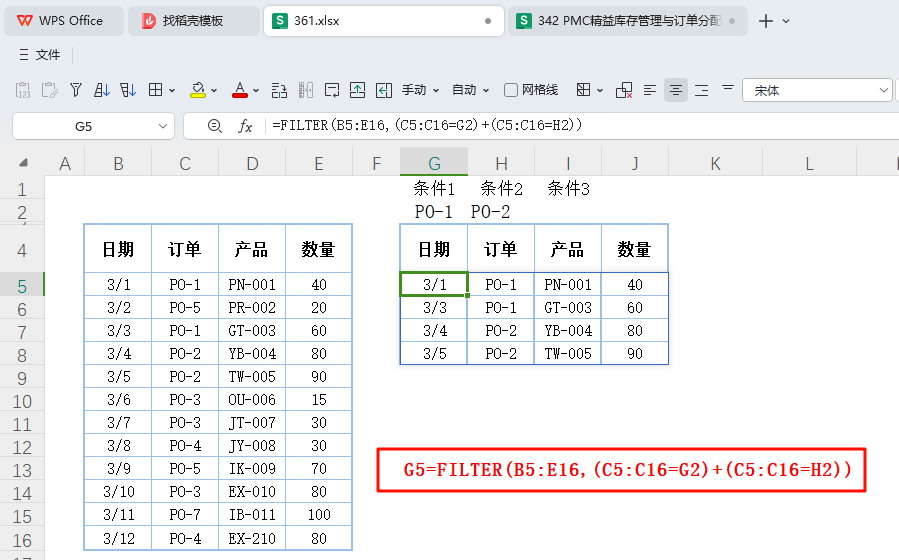Select the 361.xlsx document tab
The image size is (899, 560).
point(383,21)
